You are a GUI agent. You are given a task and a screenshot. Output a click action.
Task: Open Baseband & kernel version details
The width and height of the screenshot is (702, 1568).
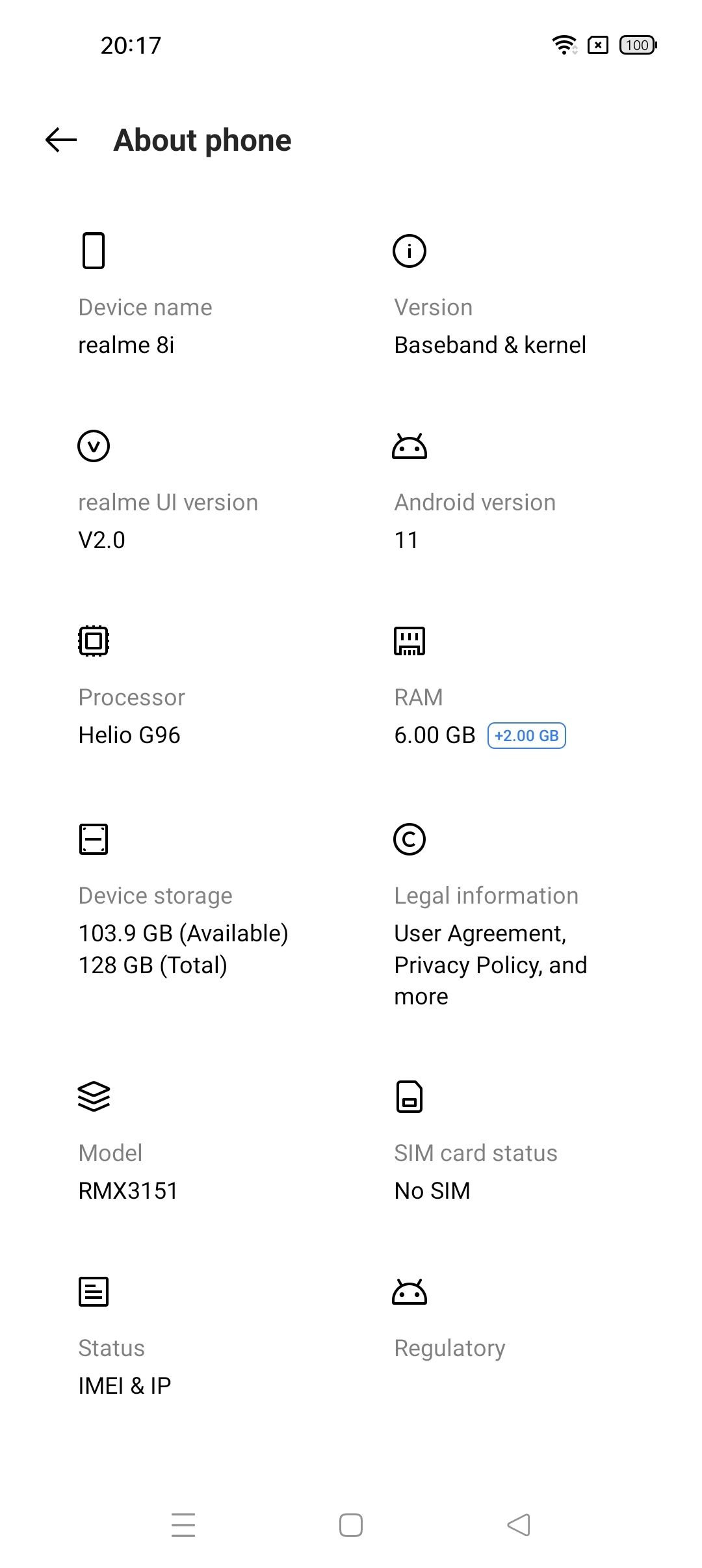(490, 345)
